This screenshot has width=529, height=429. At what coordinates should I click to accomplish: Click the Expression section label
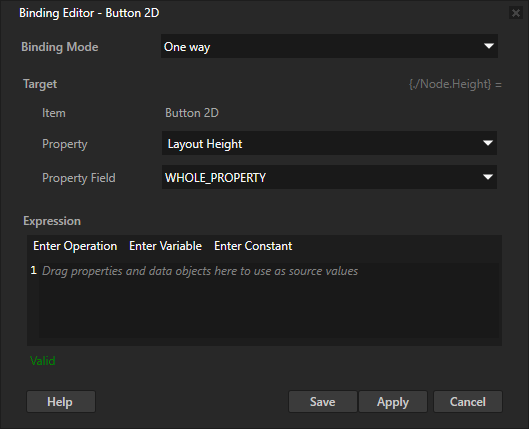coord(52,221)
